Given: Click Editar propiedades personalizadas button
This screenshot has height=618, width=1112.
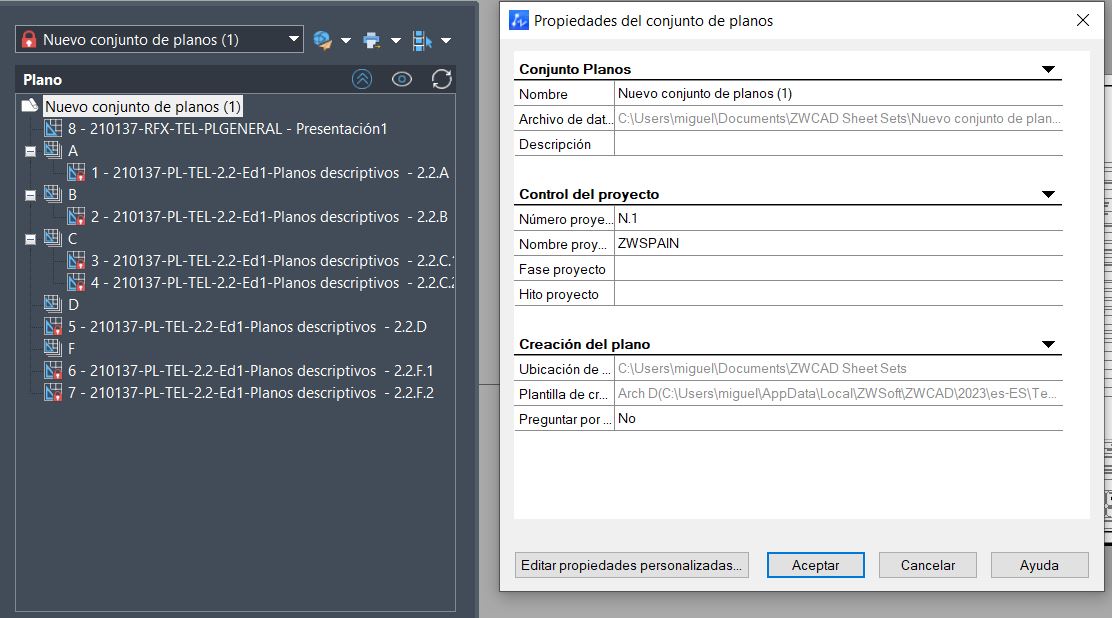Looking at the screenshot, I should pyautogui.click(x=631, y=565).
